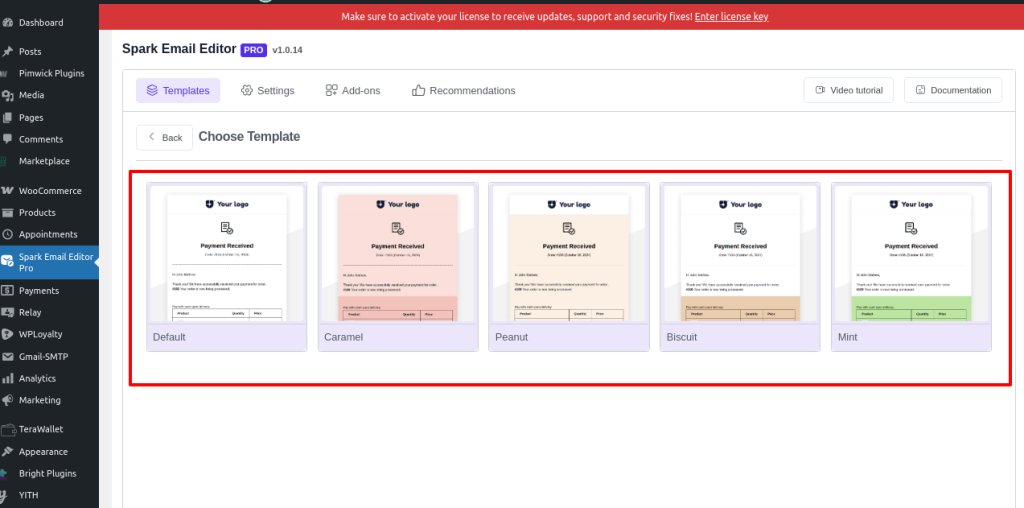Select the Default template thumbnail
Screen dimensions: 1024x508
(227, 253)
